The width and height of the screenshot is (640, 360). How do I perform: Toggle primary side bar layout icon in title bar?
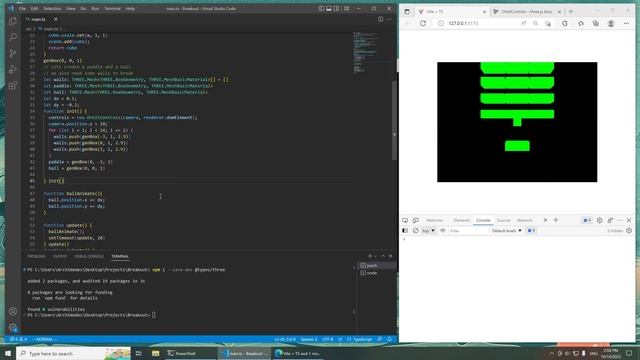[321, 8]
